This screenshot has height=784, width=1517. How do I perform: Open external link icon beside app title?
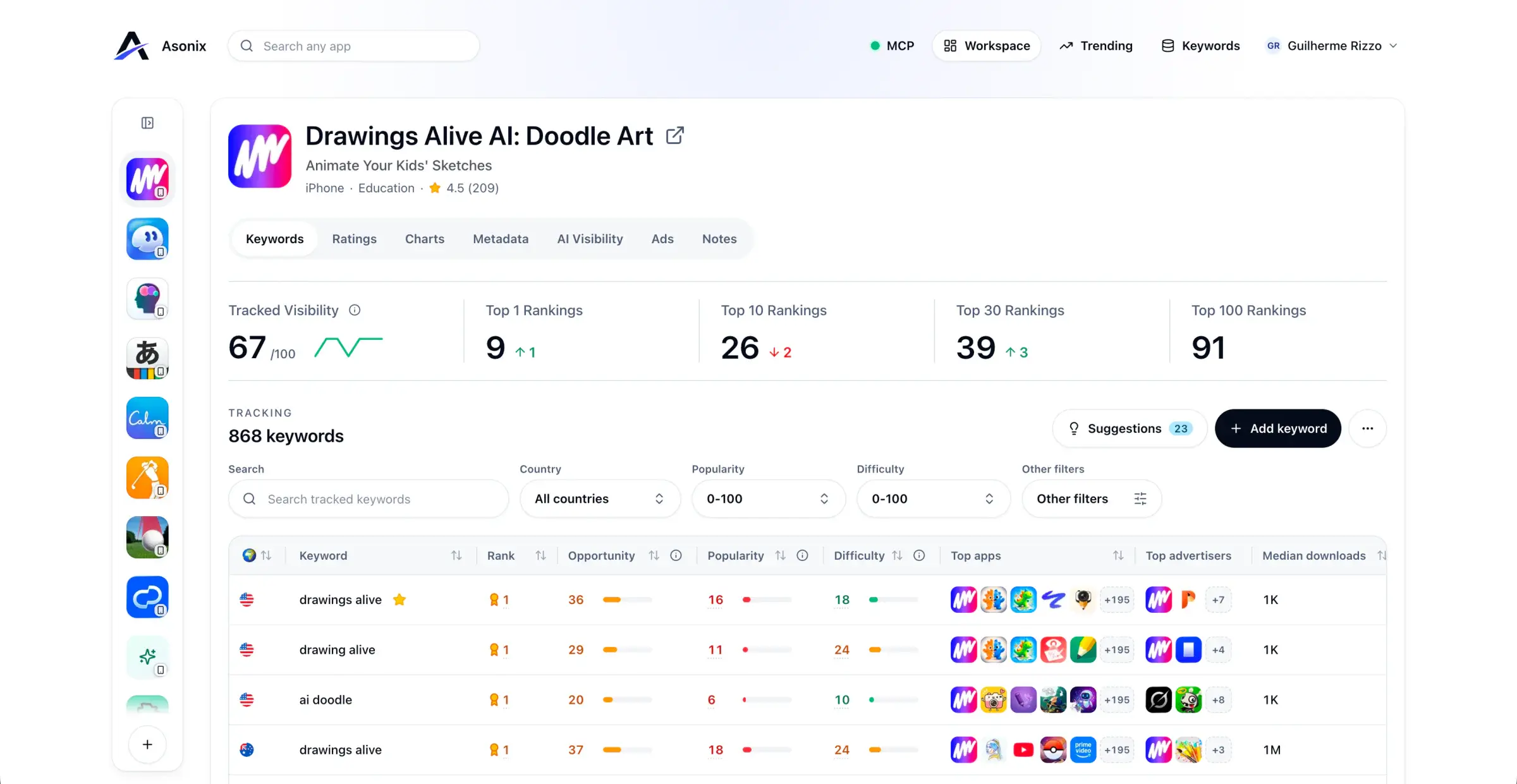point(675,135)
